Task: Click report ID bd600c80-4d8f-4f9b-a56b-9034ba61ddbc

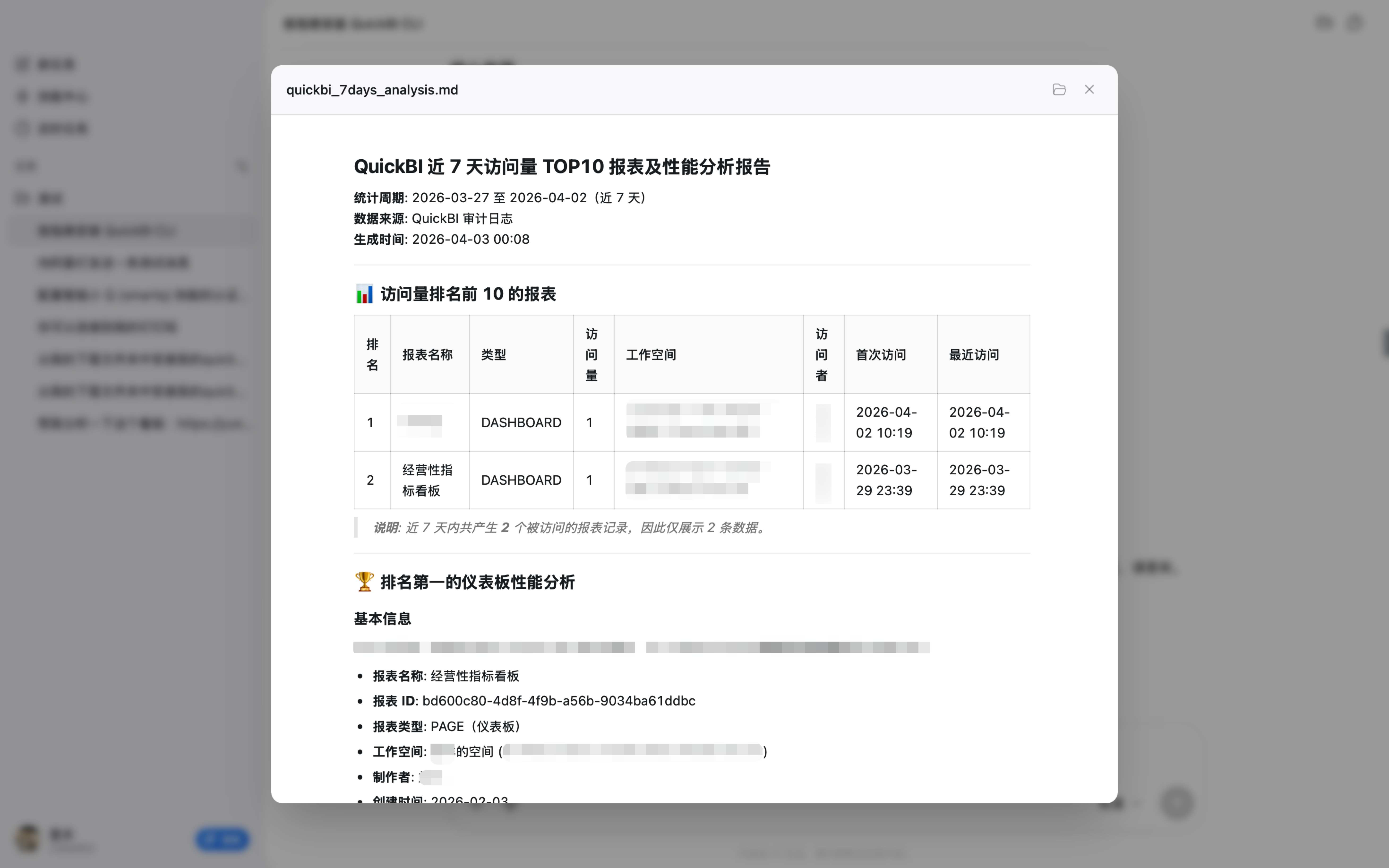Action: coord(558,701)
